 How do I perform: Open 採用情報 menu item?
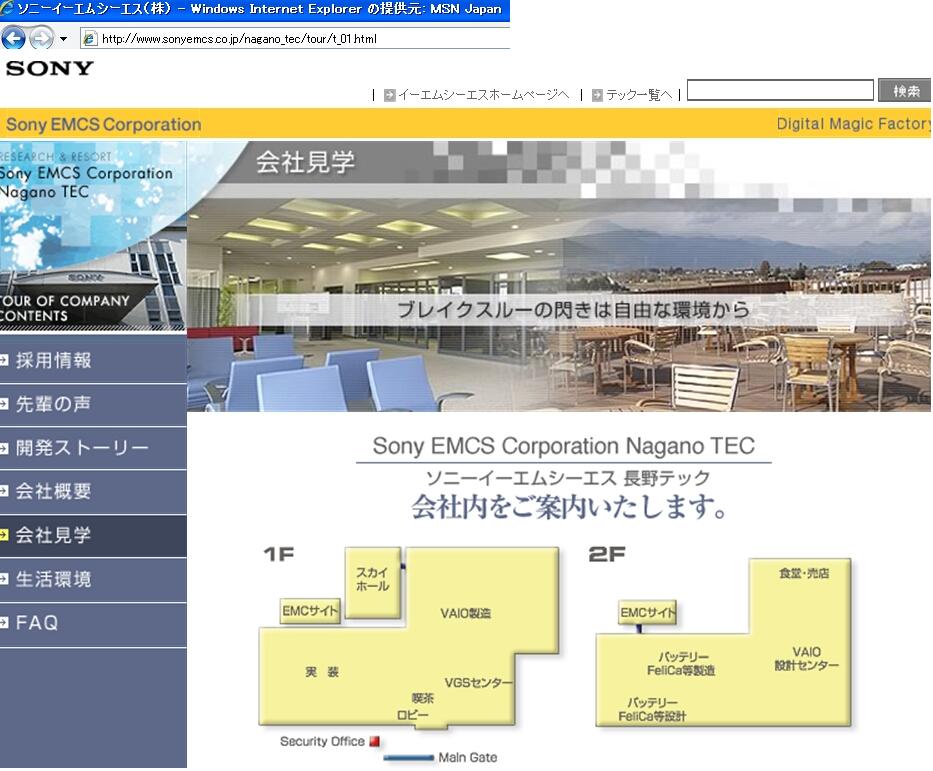(93, 361)
